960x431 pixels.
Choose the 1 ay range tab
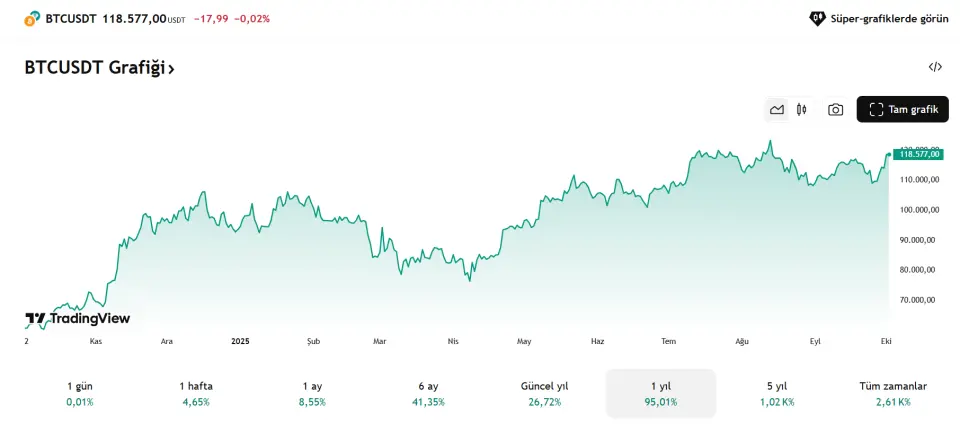[312, 393]
